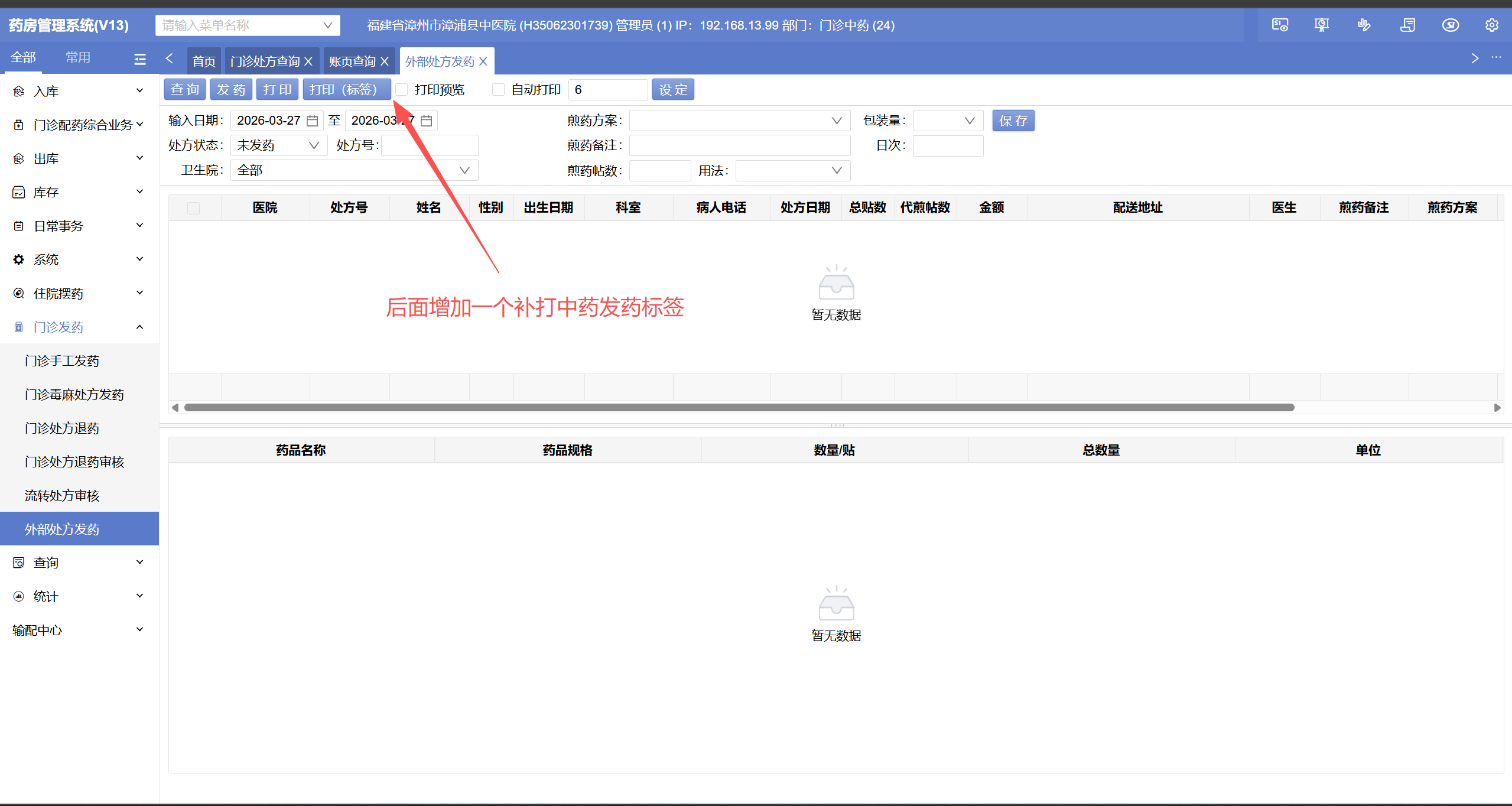The width and height of the screenshot is (1512, 806).
Task: Open calendar picker for end date
Action: pos(427,121)
